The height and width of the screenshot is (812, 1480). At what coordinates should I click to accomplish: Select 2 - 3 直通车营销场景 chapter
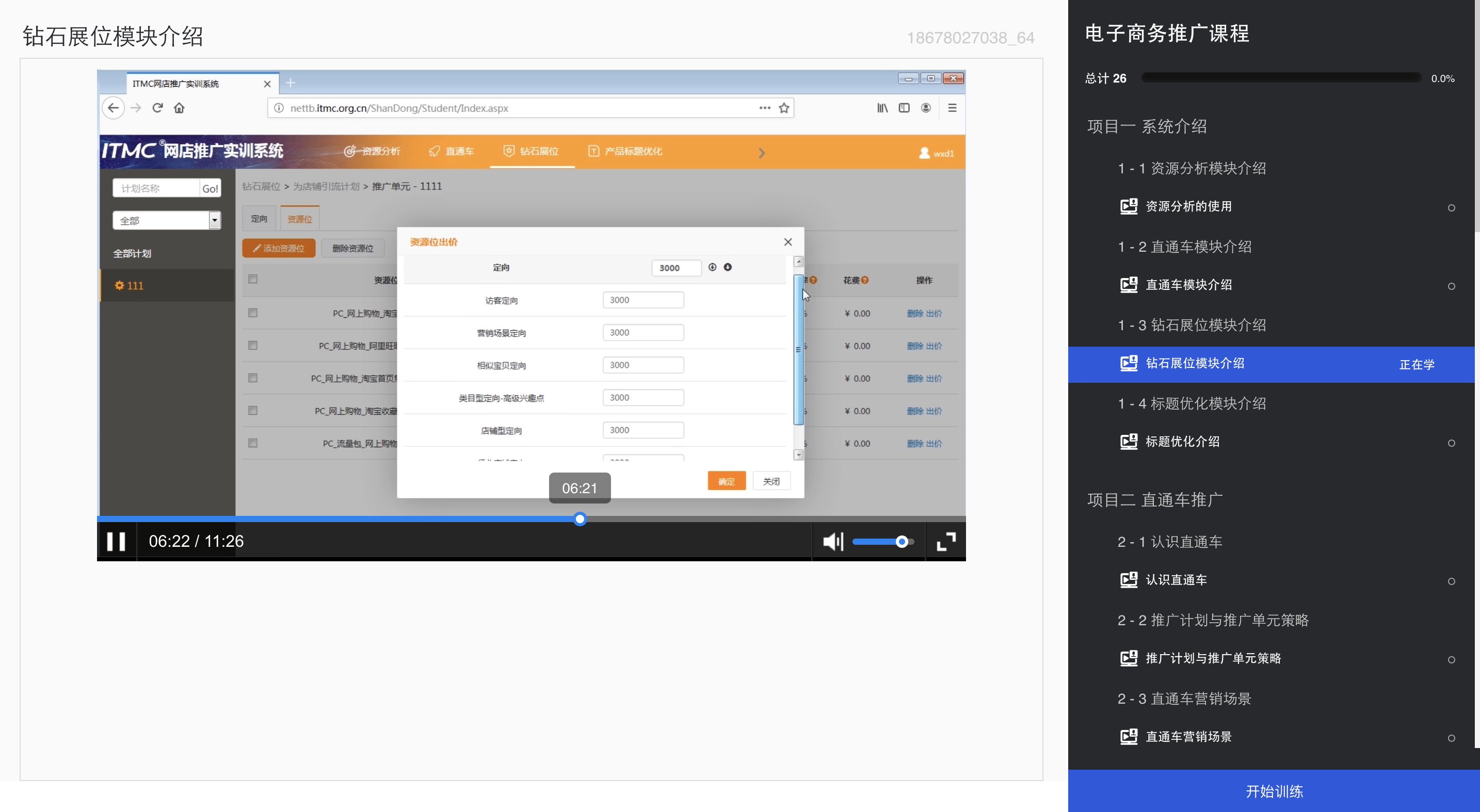tap(1184, 699)
